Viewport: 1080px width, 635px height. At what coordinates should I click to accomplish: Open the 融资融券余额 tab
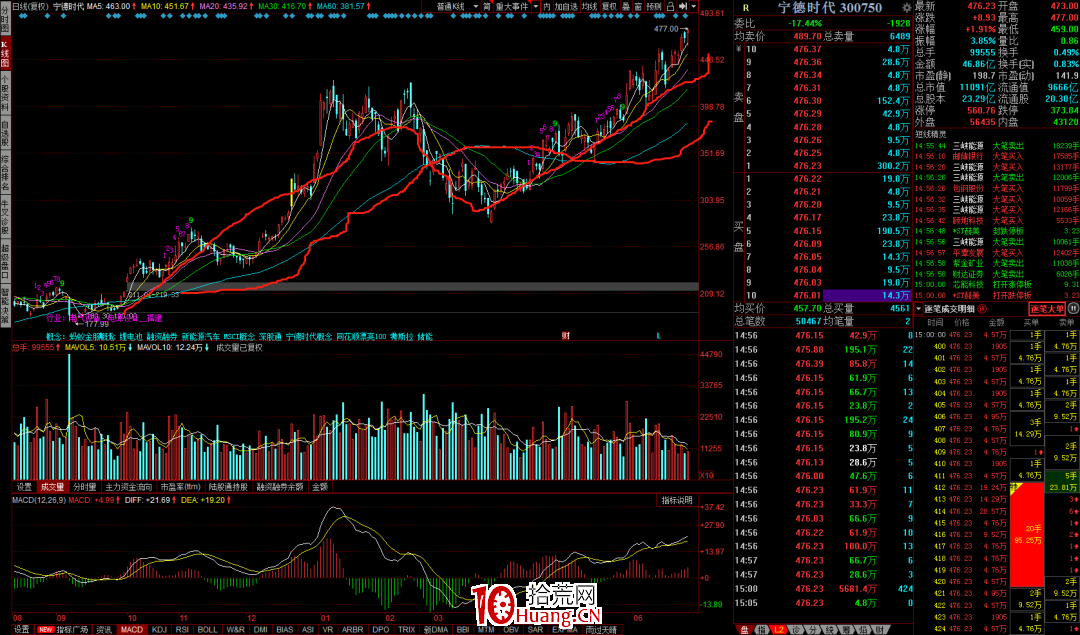[x=280, y=487]
